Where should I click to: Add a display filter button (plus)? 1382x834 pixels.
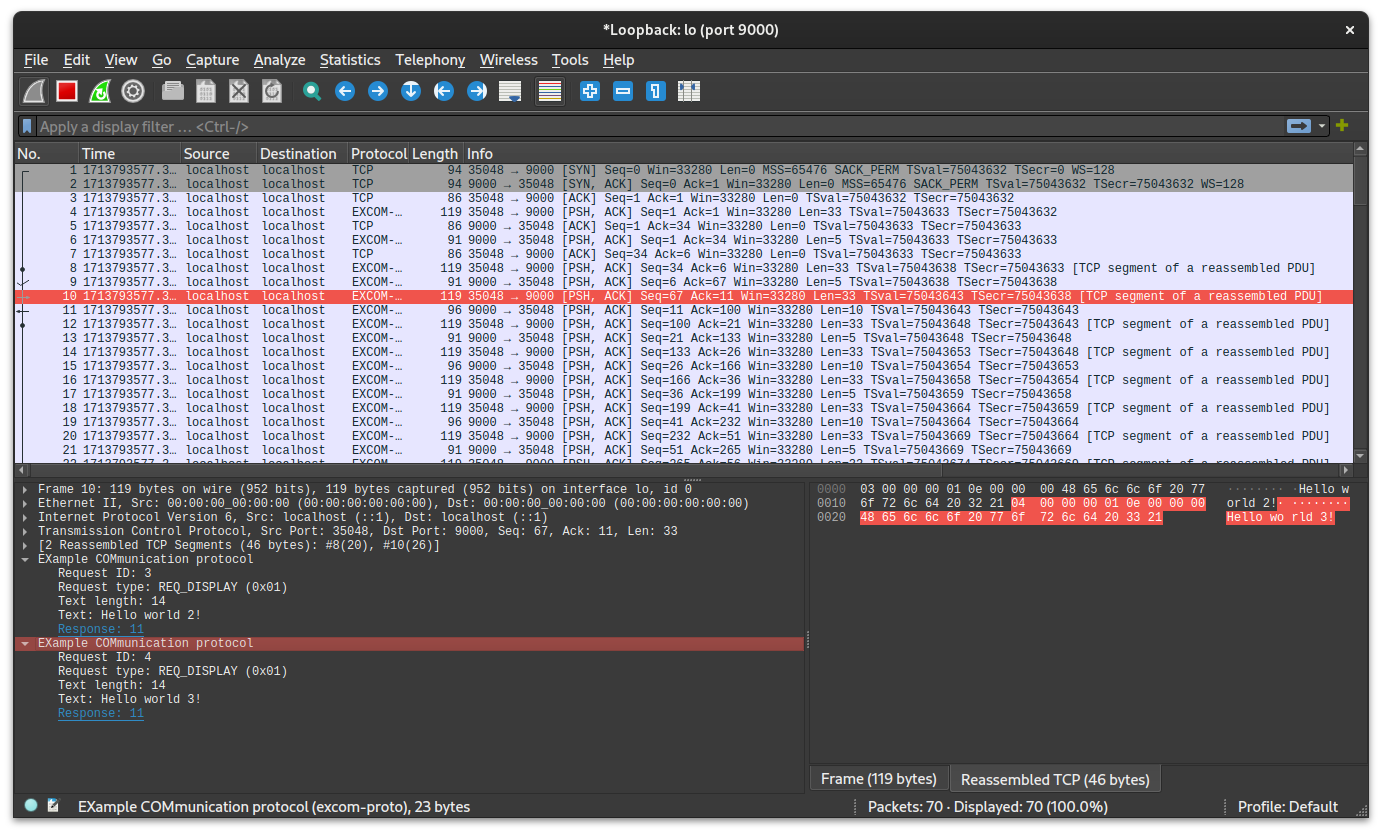(1342, 126)
